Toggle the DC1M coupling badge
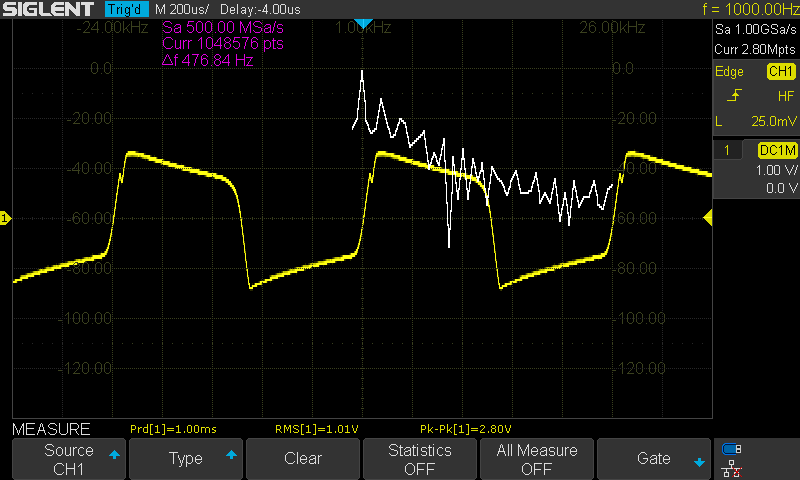 coord(776,150)
